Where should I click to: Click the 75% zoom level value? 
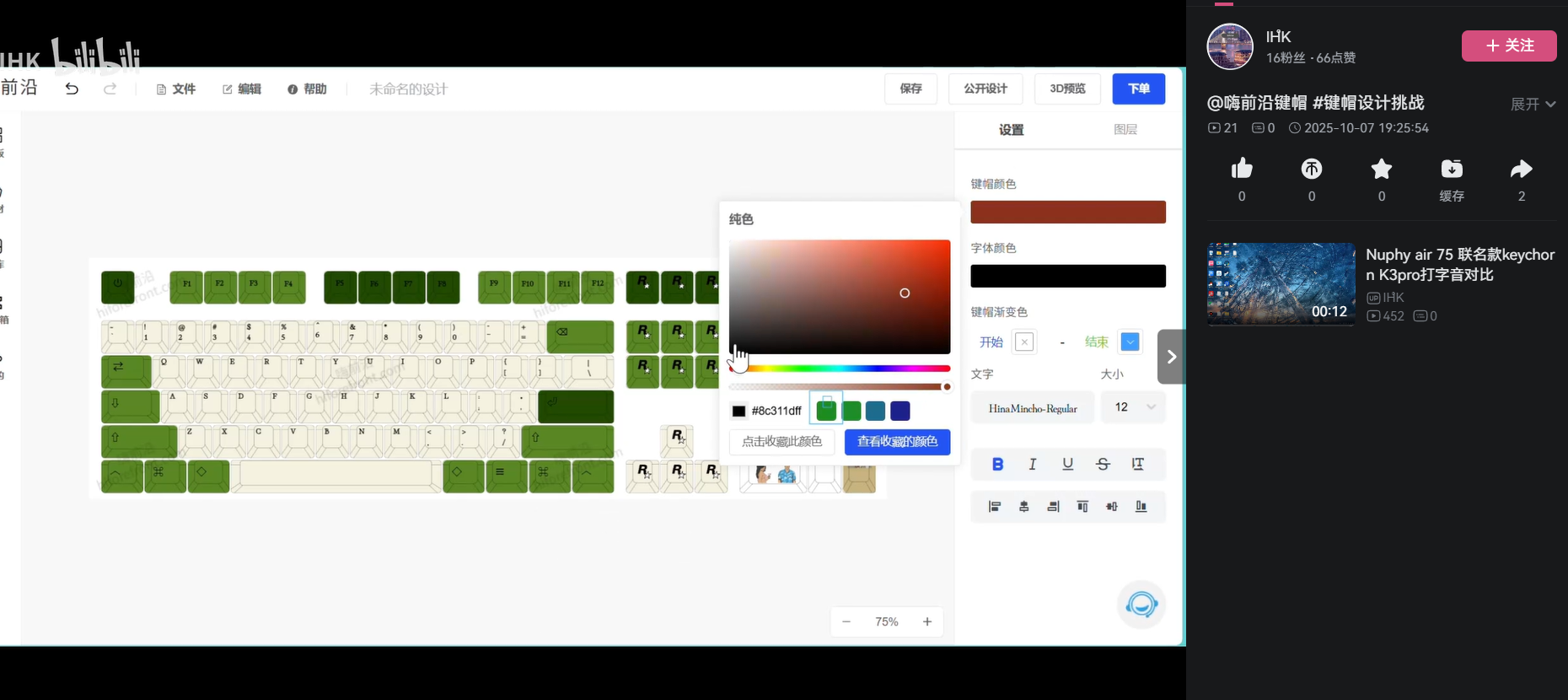(887, 622)
